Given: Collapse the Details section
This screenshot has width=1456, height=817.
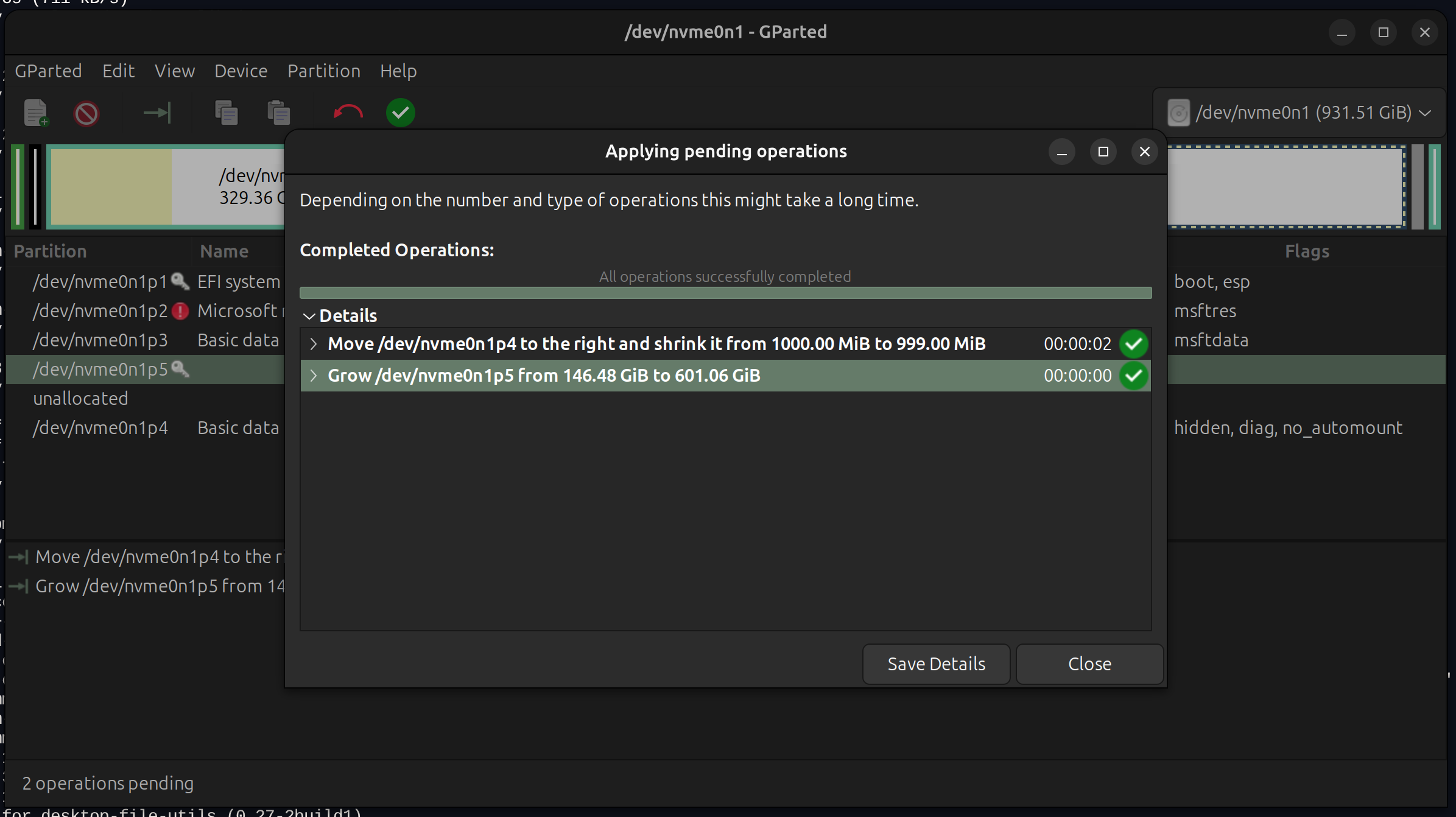Looking at the screenshot, I should [309, 316].
